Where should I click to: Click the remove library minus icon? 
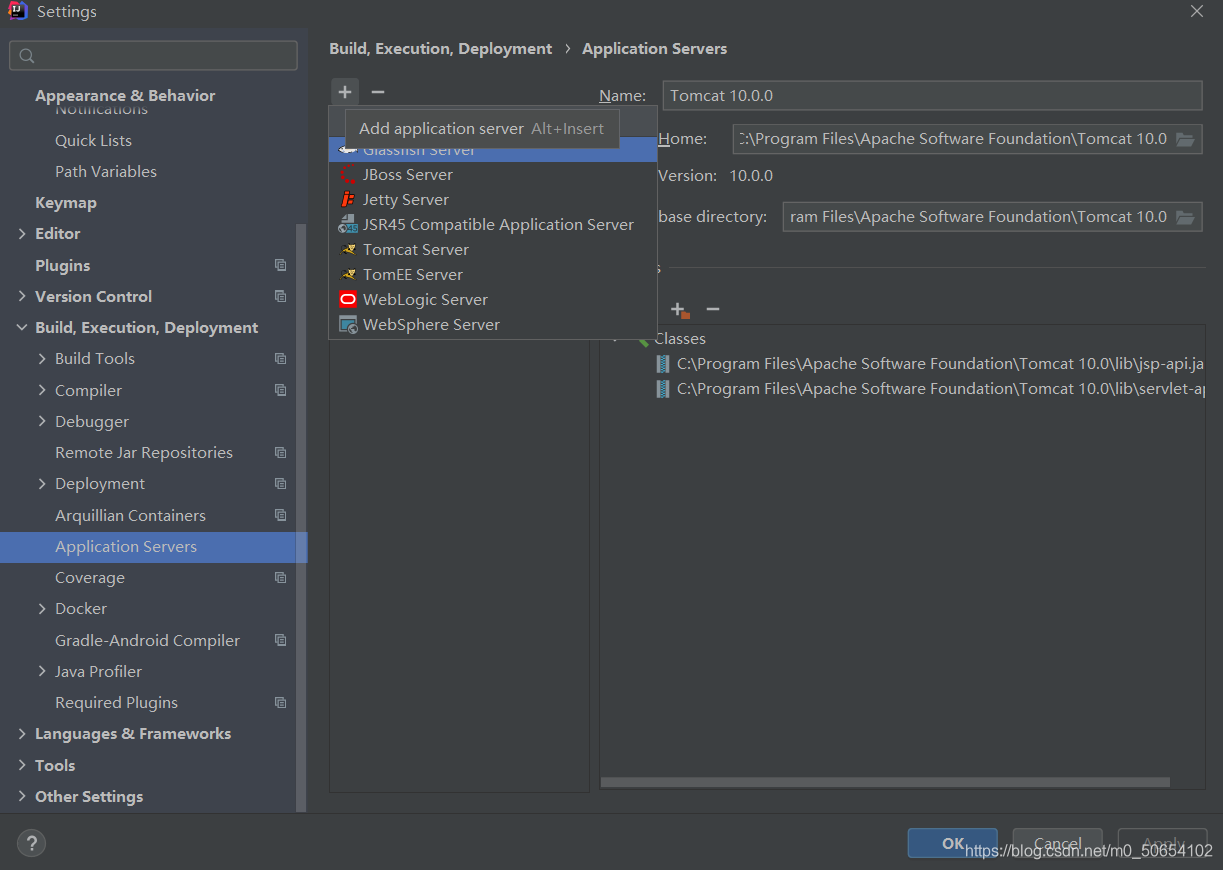click(x=713, y=310)
